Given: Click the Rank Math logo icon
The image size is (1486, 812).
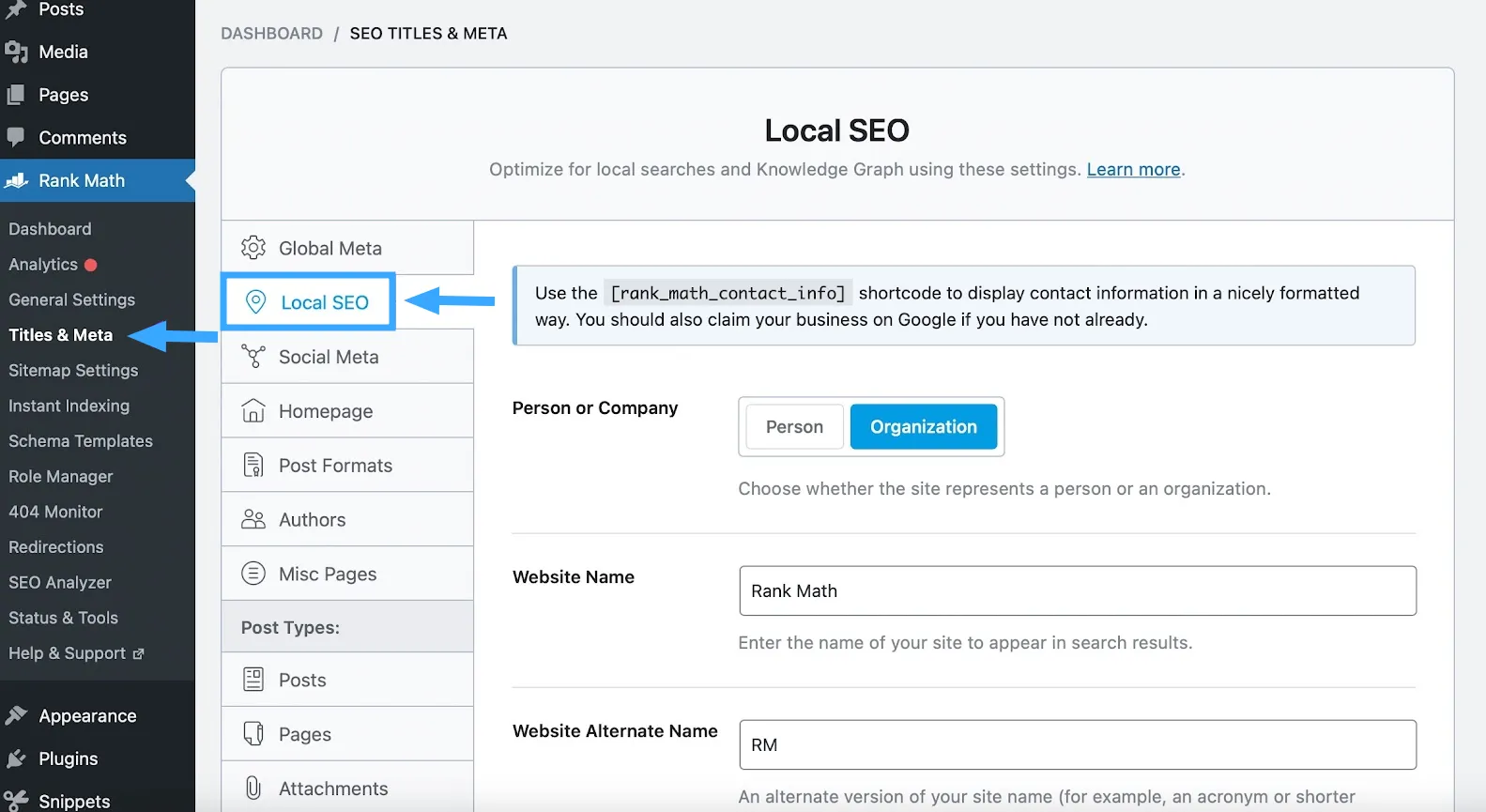Looking at the screenshot, I should tap(16, 180).
